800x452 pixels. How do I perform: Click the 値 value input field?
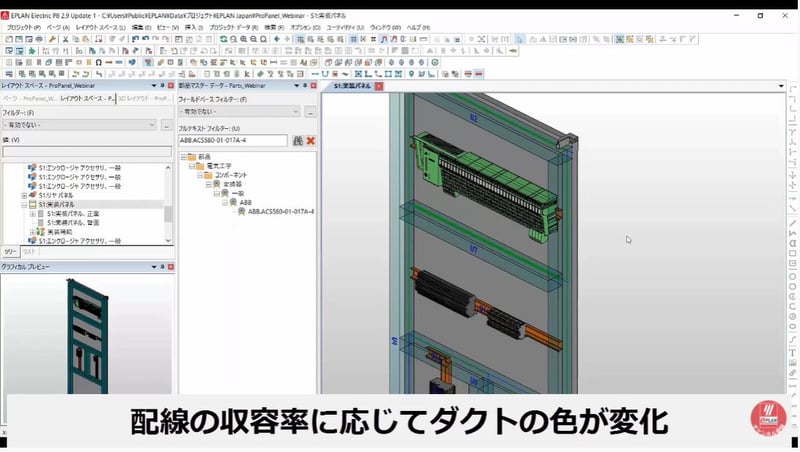[x=87, y=152]
